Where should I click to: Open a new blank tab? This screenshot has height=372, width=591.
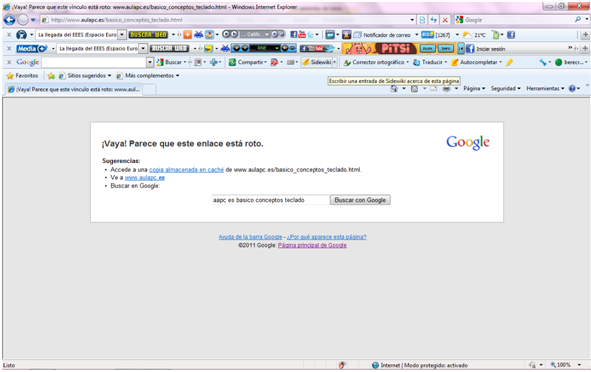click(x=149, y=90)
